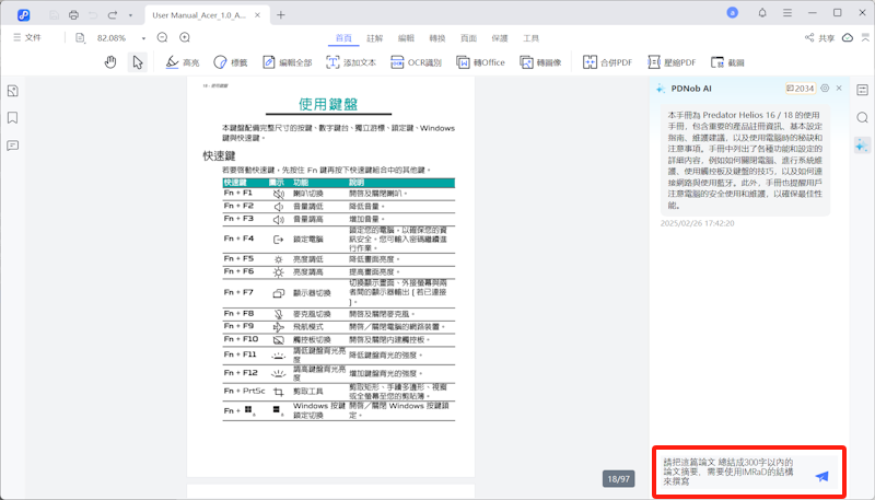Screen dimensions: 875x500
Task: Open the page thumbnails side panel
Action: 13,91
